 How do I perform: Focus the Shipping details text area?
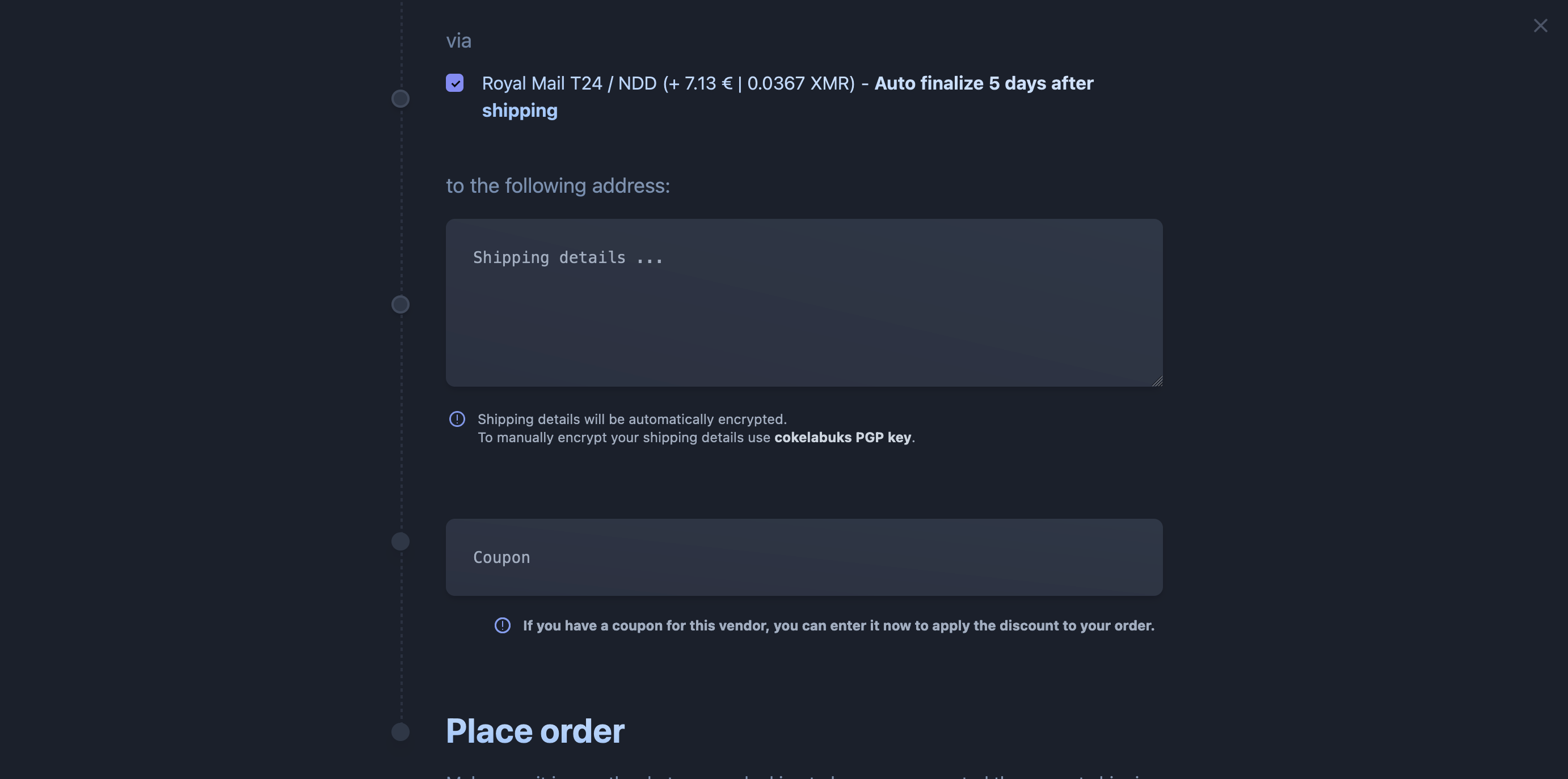click(x=804, y=303)
